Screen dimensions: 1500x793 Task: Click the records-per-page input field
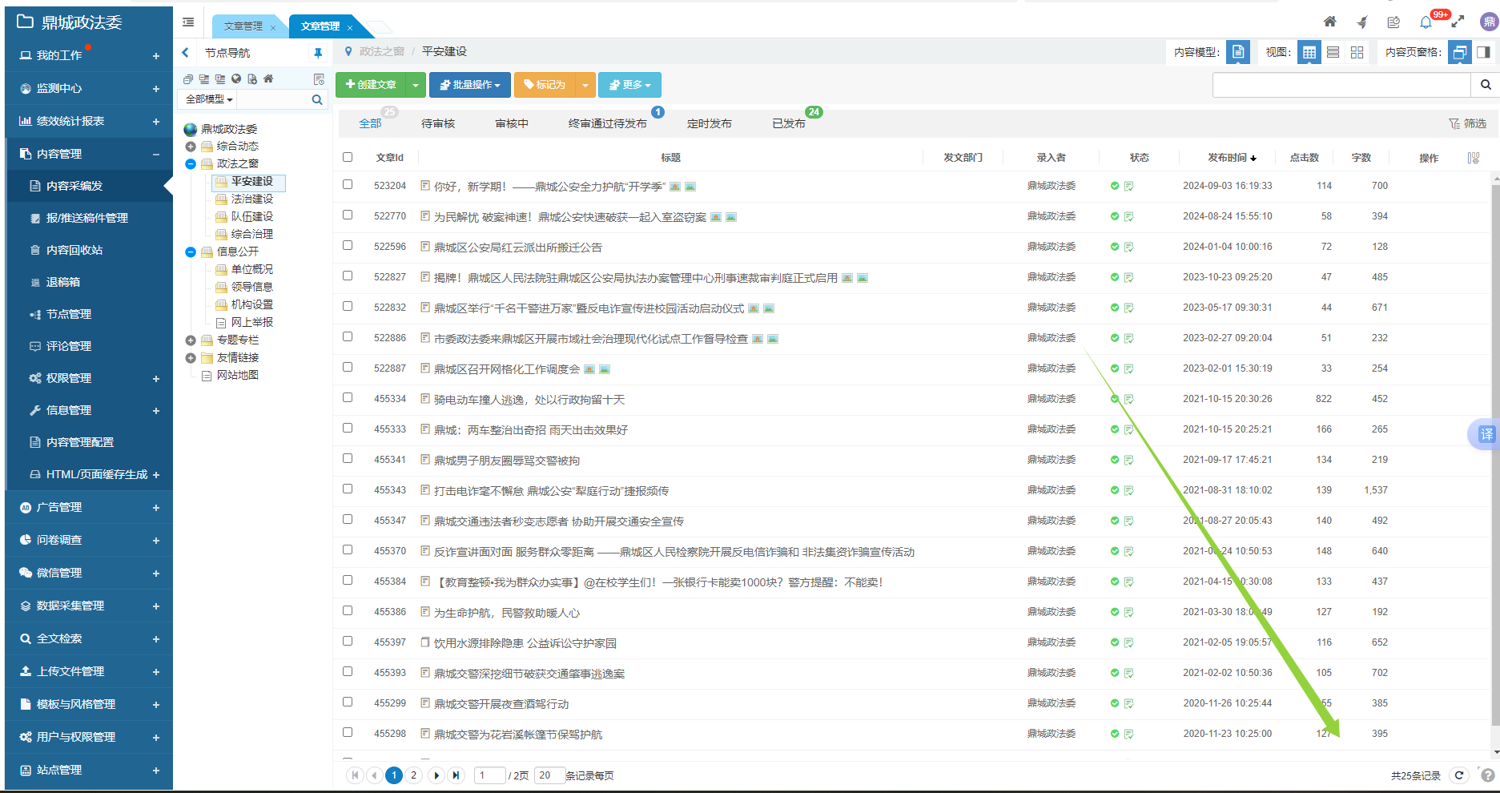pos(549,775)
